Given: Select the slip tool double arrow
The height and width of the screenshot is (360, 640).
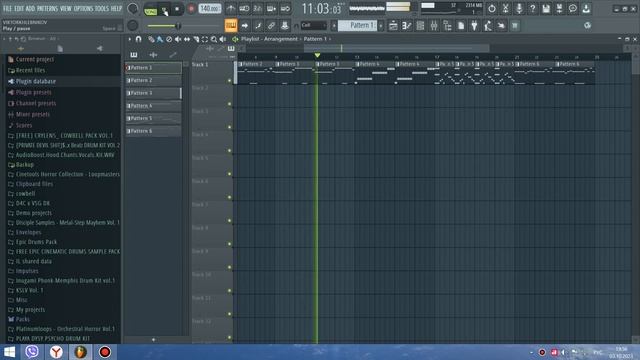Looking at the screenshot, I should (x=187, y=39).
